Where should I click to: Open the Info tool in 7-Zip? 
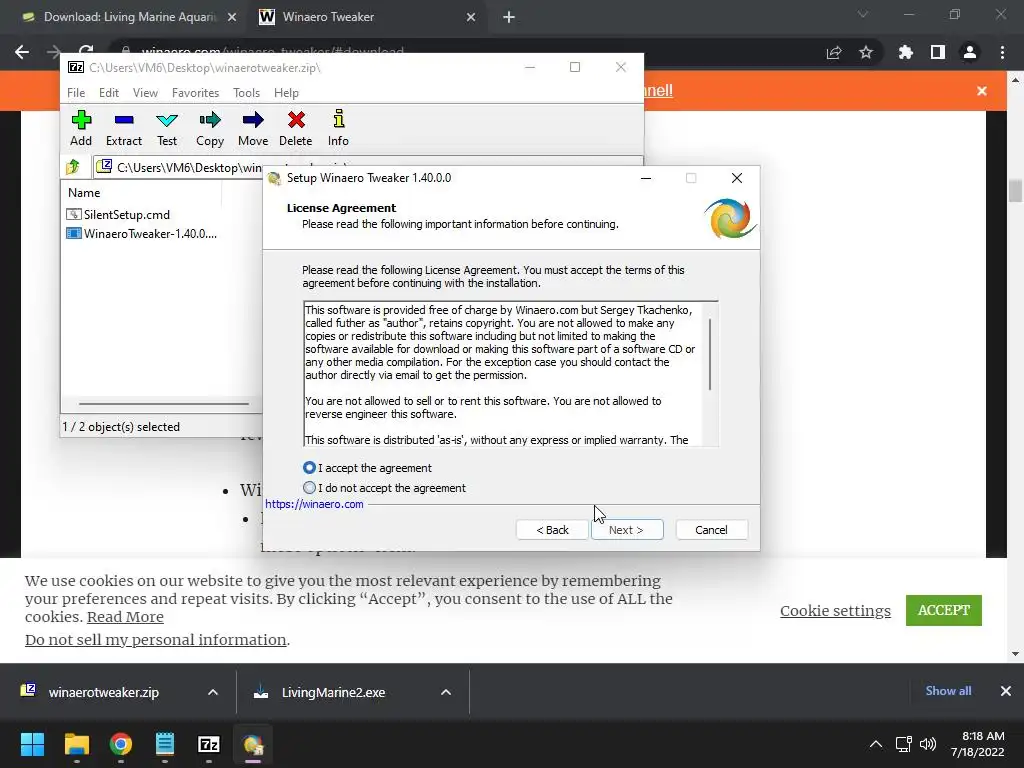pyautogui.click(x=338, y=128)
